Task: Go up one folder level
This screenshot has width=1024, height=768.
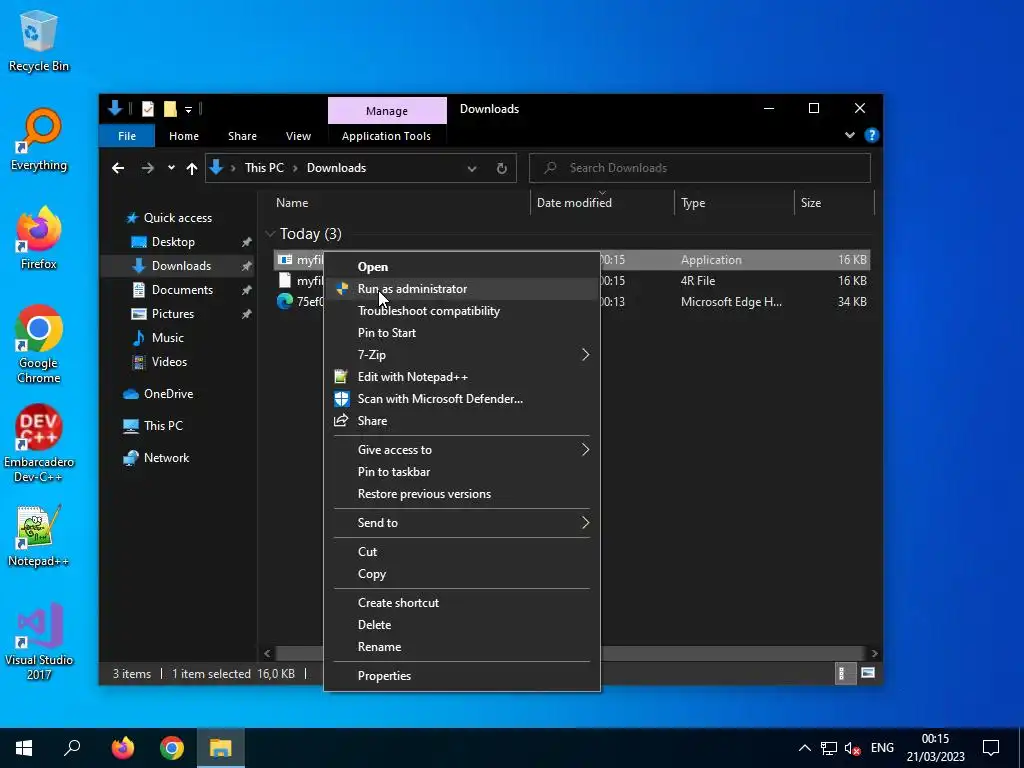Action: coord(191,168)
